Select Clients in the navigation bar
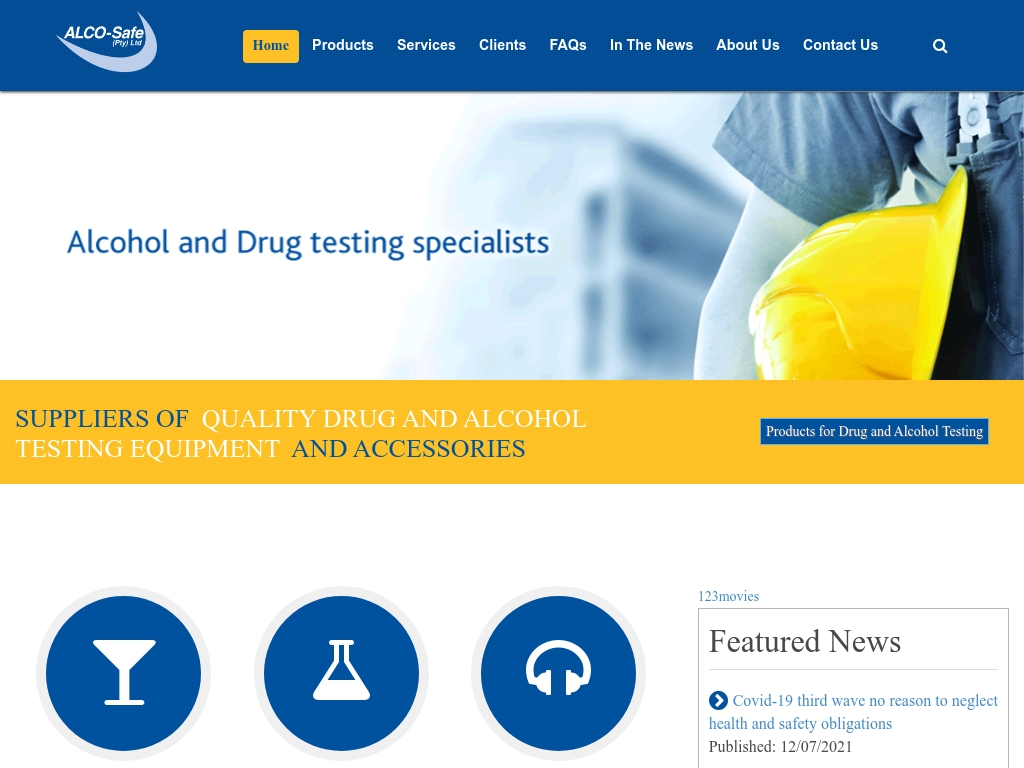 (502, 45)
